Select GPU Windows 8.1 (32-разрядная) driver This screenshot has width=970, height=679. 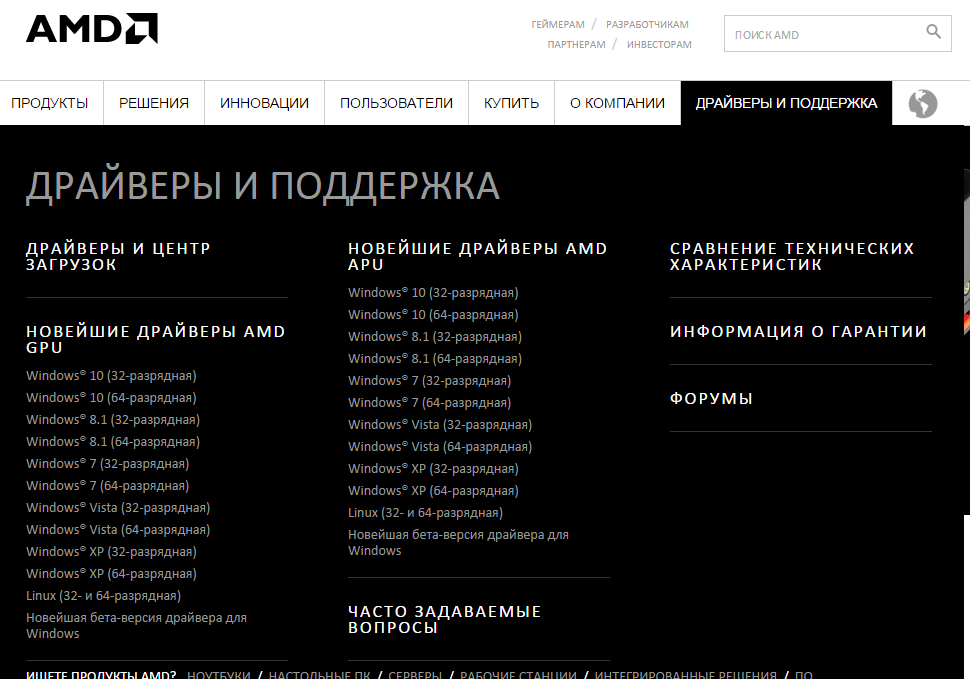tap(113, 420)
